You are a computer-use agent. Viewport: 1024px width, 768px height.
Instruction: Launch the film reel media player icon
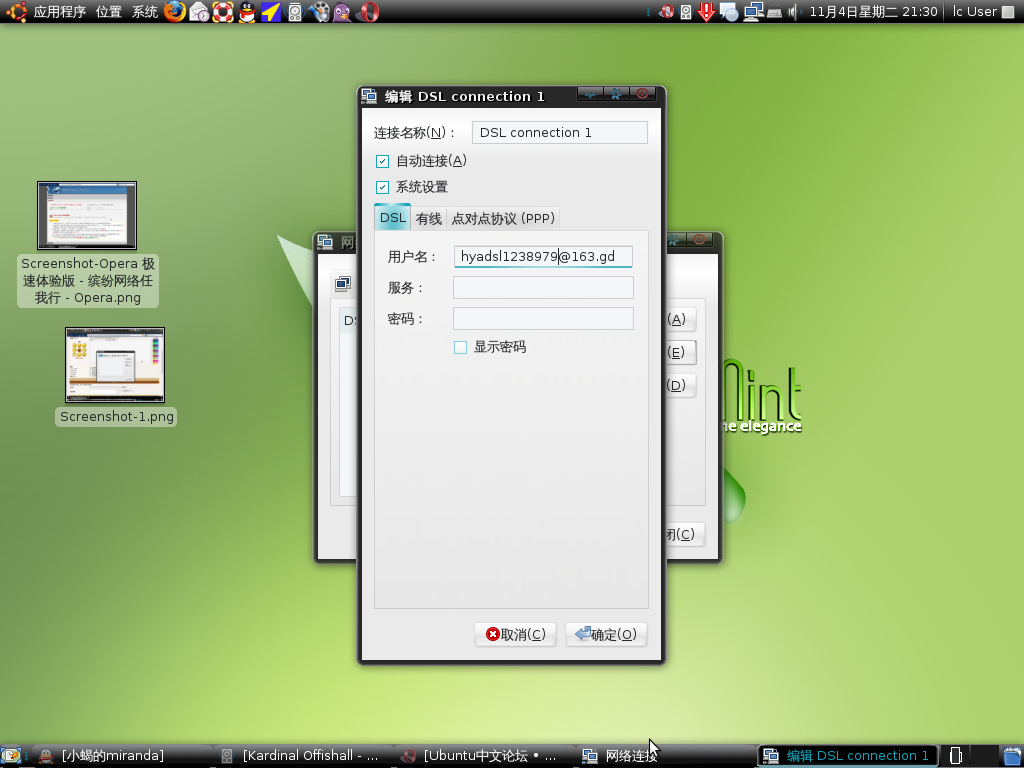319,12
